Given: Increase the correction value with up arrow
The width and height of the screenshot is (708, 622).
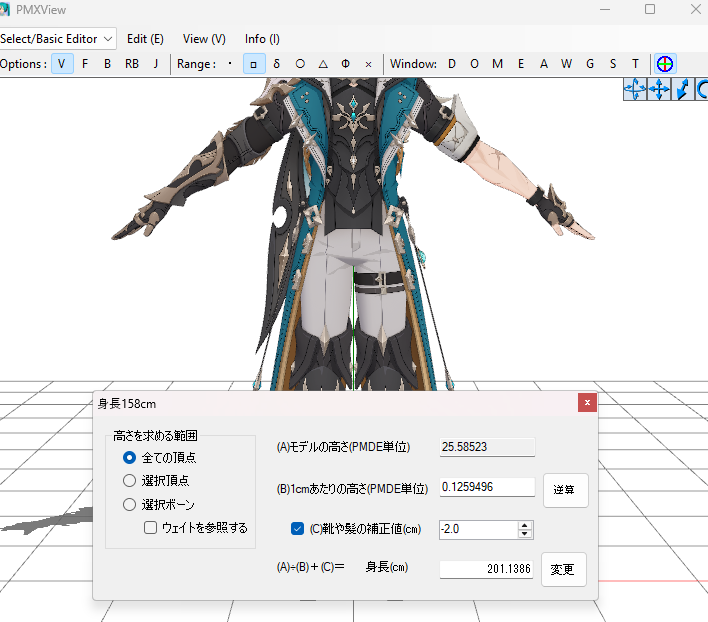Looking at the screenshot, I should pos(525,525).
